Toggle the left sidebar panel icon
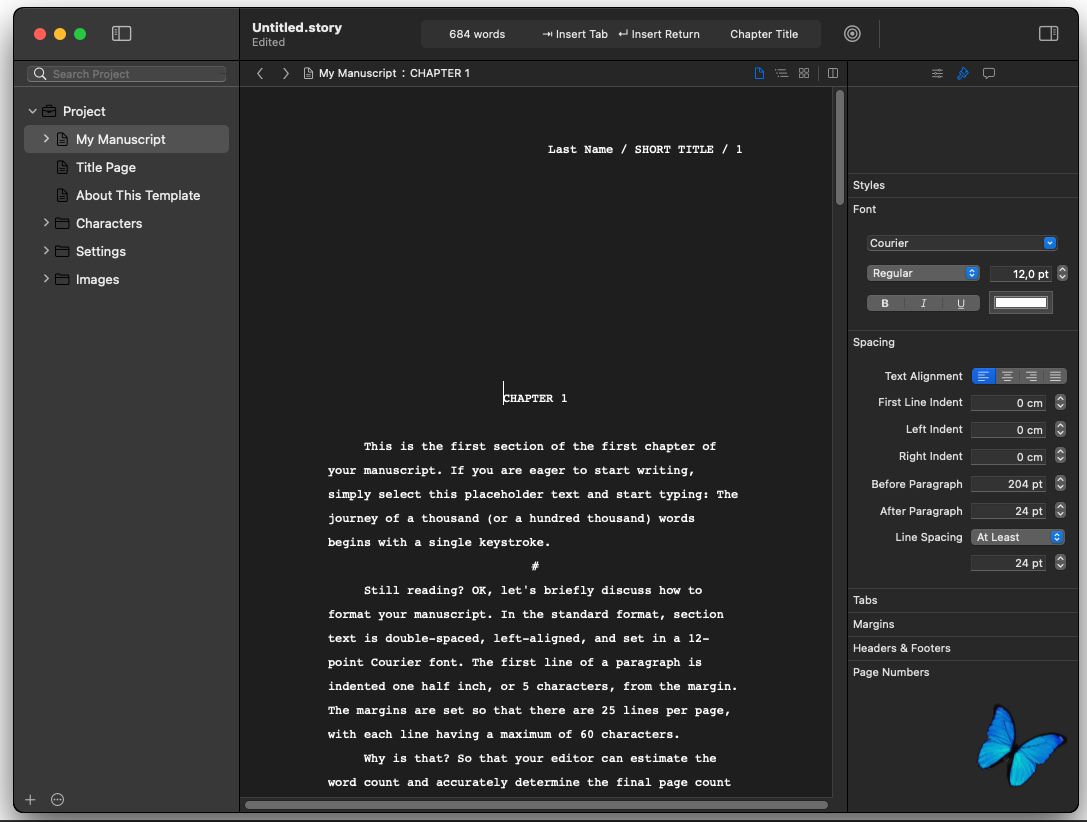 coord(121,33)
